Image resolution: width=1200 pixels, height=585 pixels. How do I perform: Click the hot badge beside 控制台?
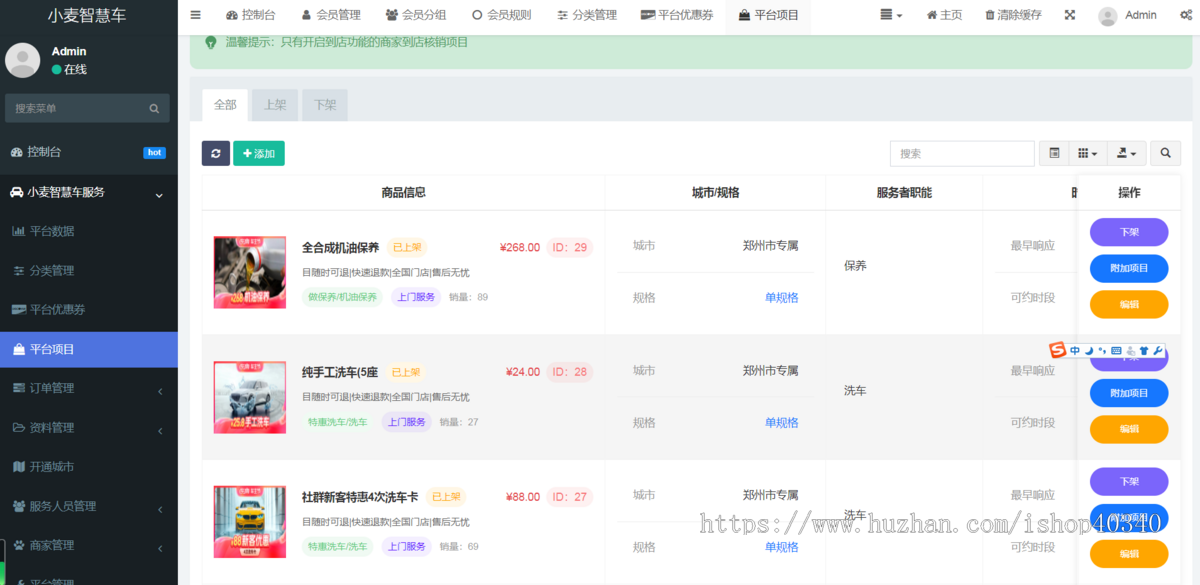coord(154,152)
